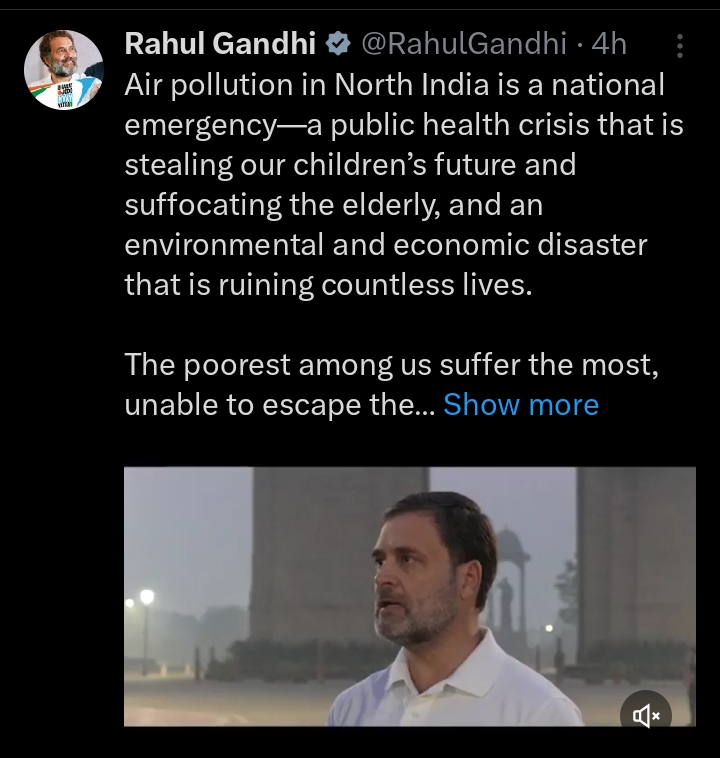The width and height of the screenshot is (720, 758).
Task: Play the video of Rahul Gandhi speaking
Action: coord(410,596)
